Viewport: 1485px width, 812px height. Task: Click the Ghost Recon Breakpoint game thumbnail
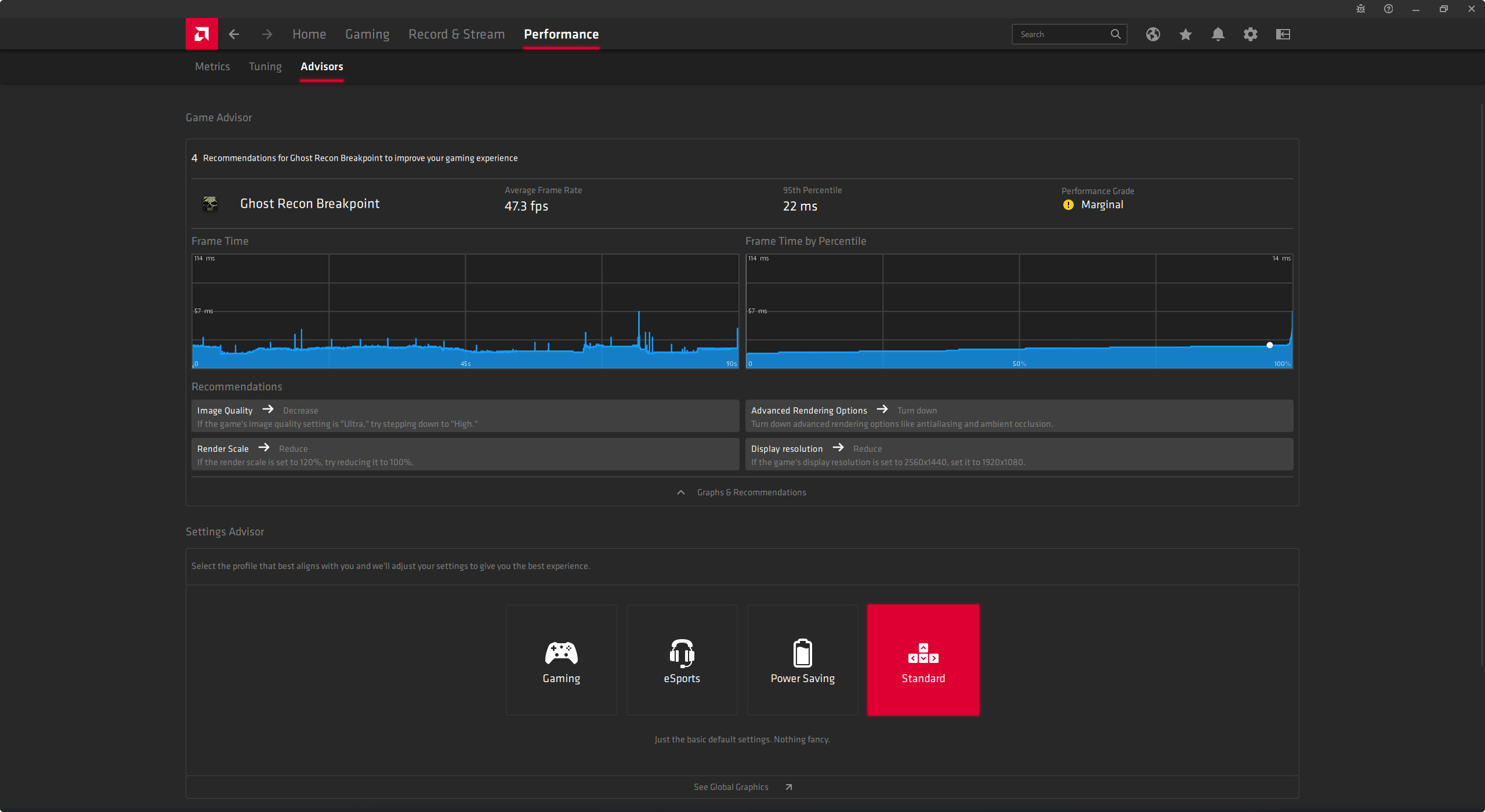[210, 204]
